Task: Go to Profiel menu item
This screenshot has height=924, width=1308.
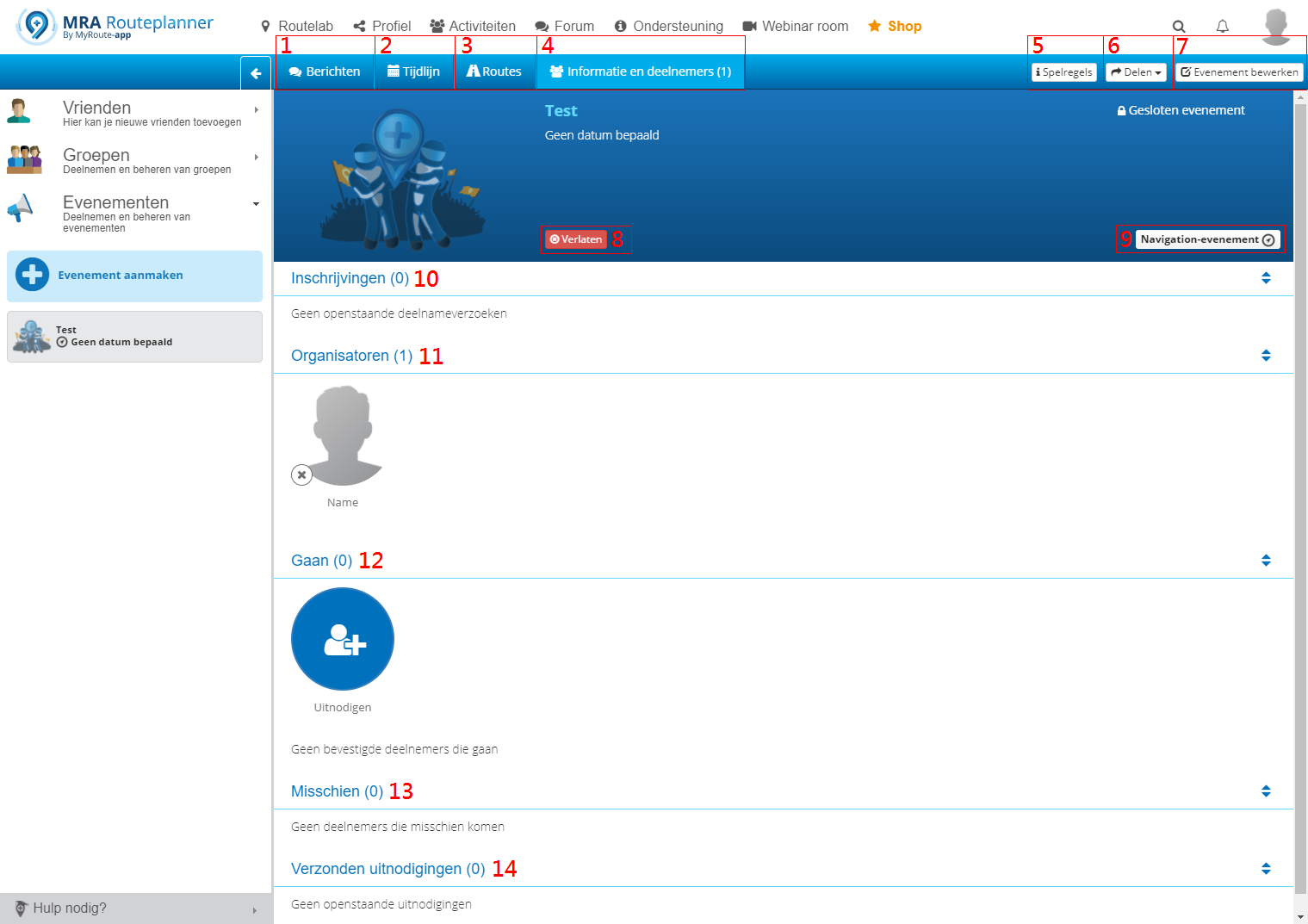Action: click(382, 26)
